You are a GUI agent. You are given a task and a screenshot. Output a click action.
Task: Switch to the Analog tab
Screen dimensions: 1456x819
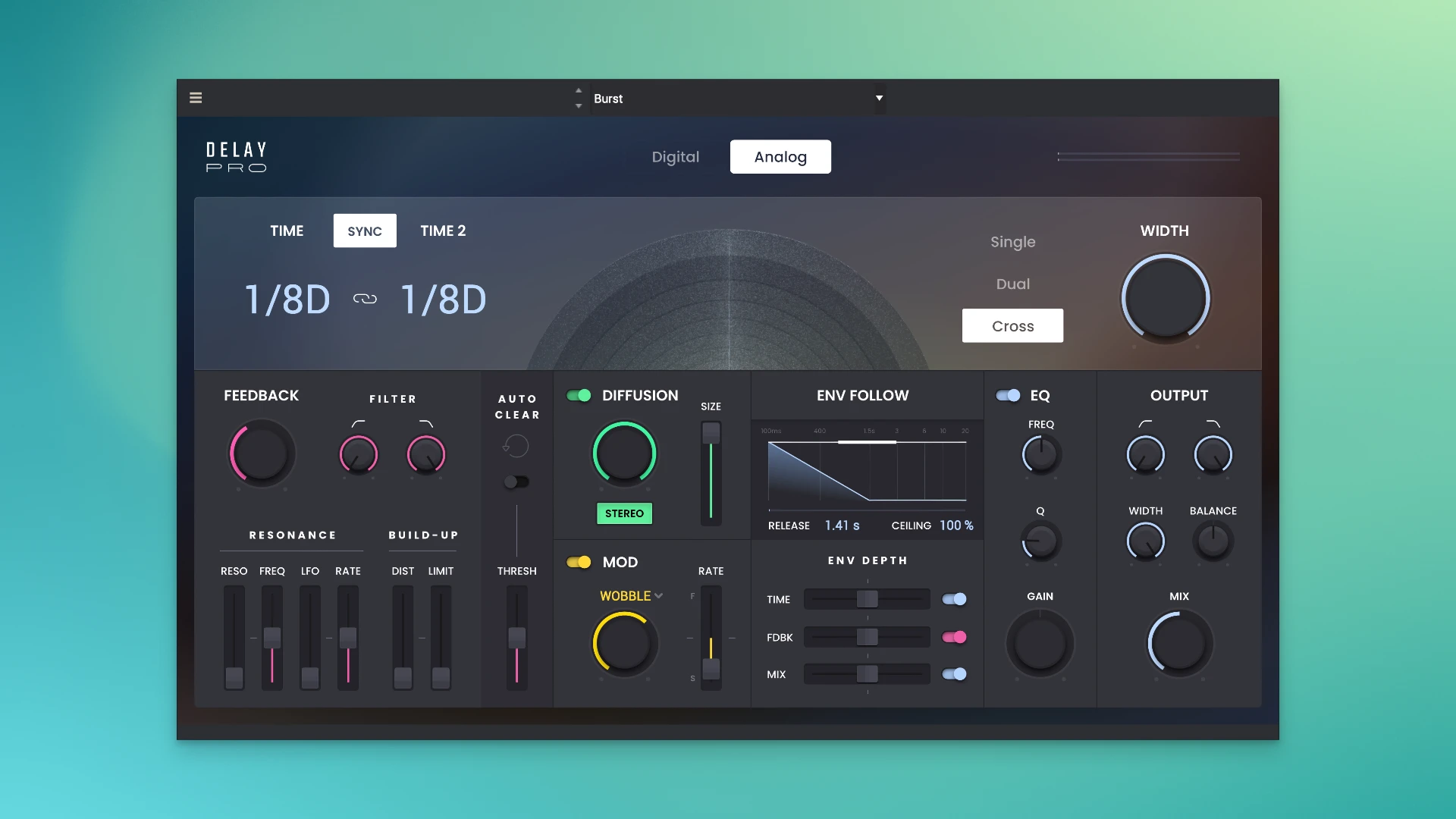780,156
